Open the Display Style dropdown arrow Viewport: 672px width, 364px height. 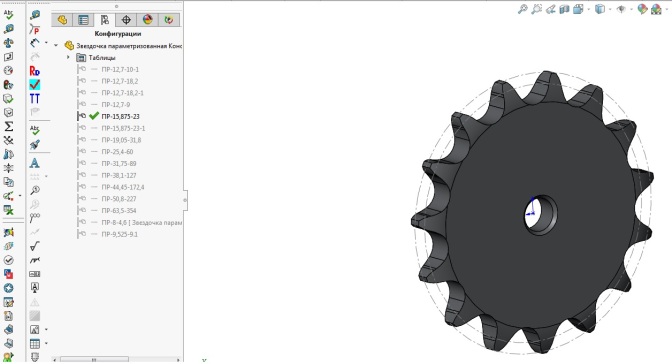609,9
